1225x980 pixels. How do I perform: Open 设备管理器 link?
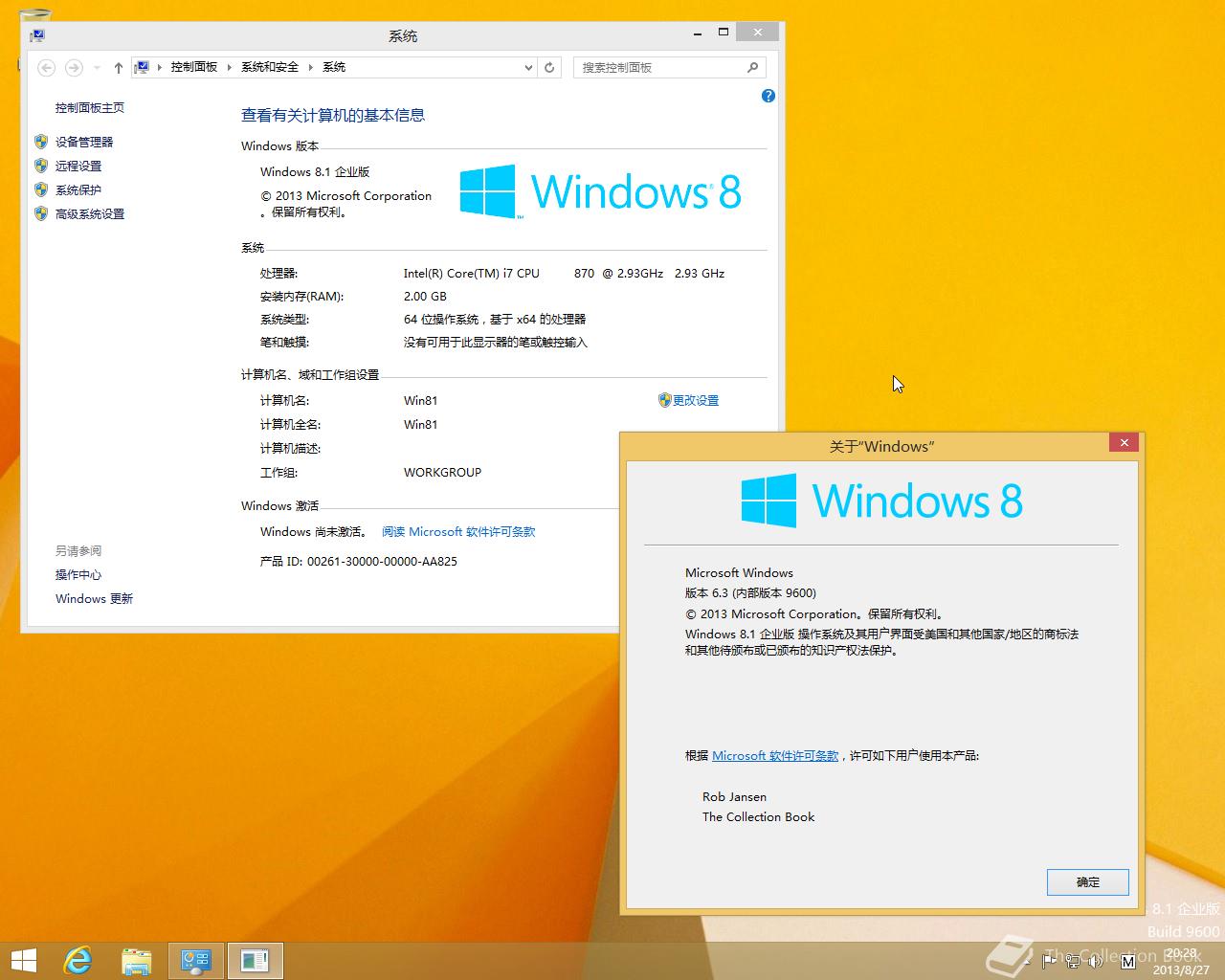(x=84, y=142)
